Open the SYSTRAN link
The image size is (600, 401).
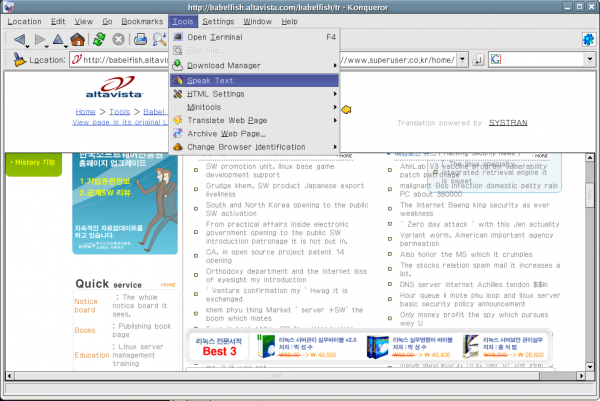point(508,123)
